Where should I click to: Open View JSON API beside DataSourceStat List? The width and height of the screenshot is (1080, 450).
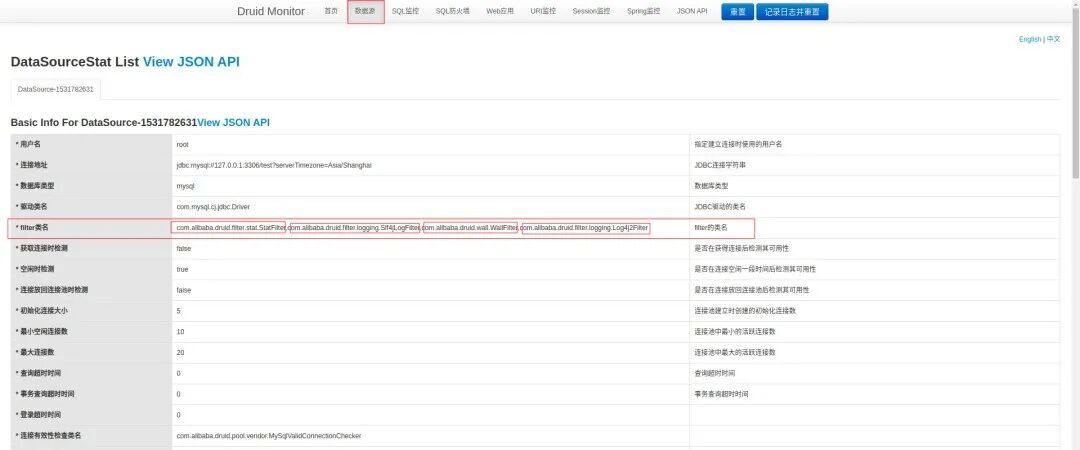click(191, 62)
